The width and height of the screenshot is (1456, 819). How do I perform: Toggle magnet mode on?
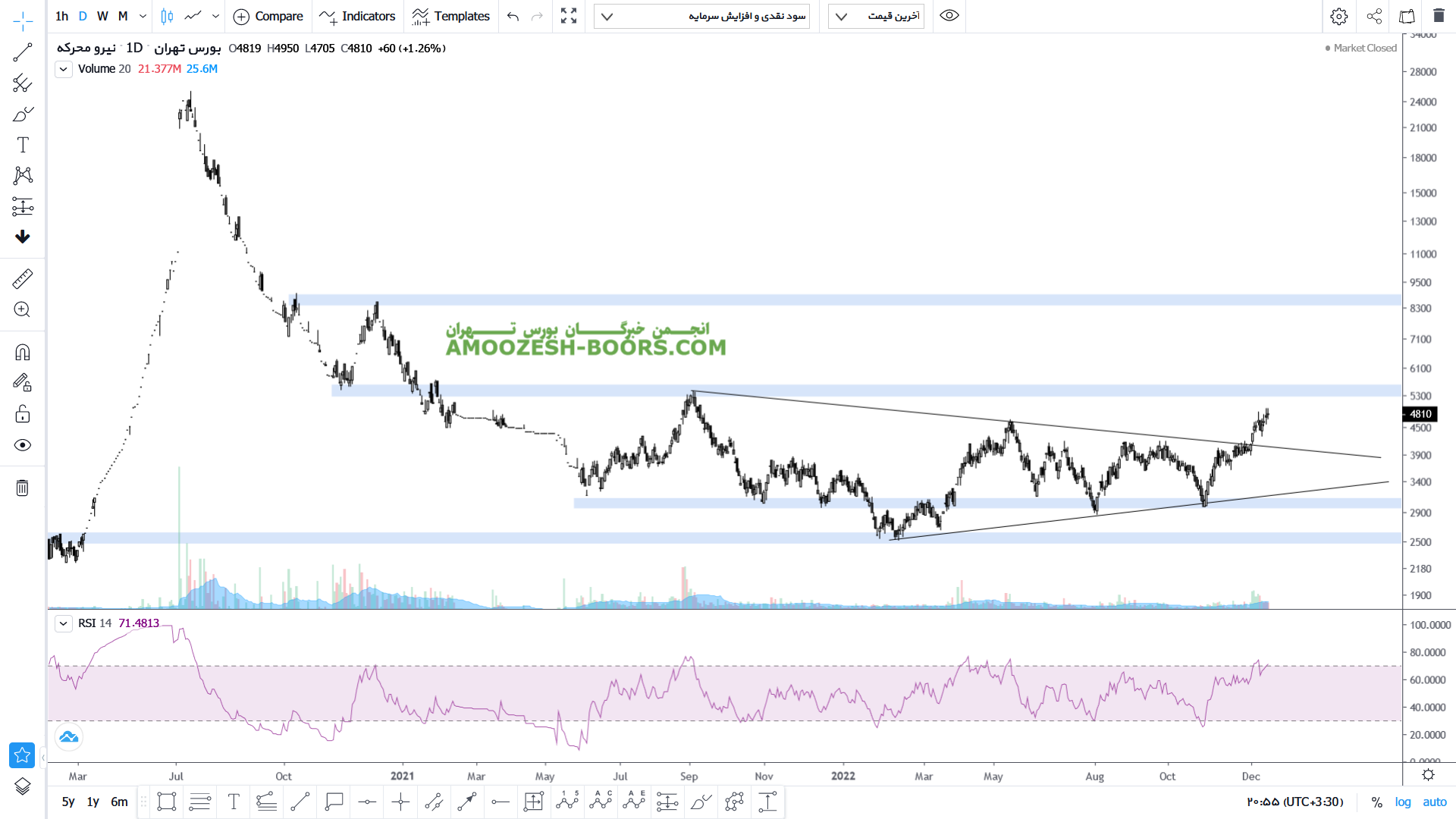(23, 352)
